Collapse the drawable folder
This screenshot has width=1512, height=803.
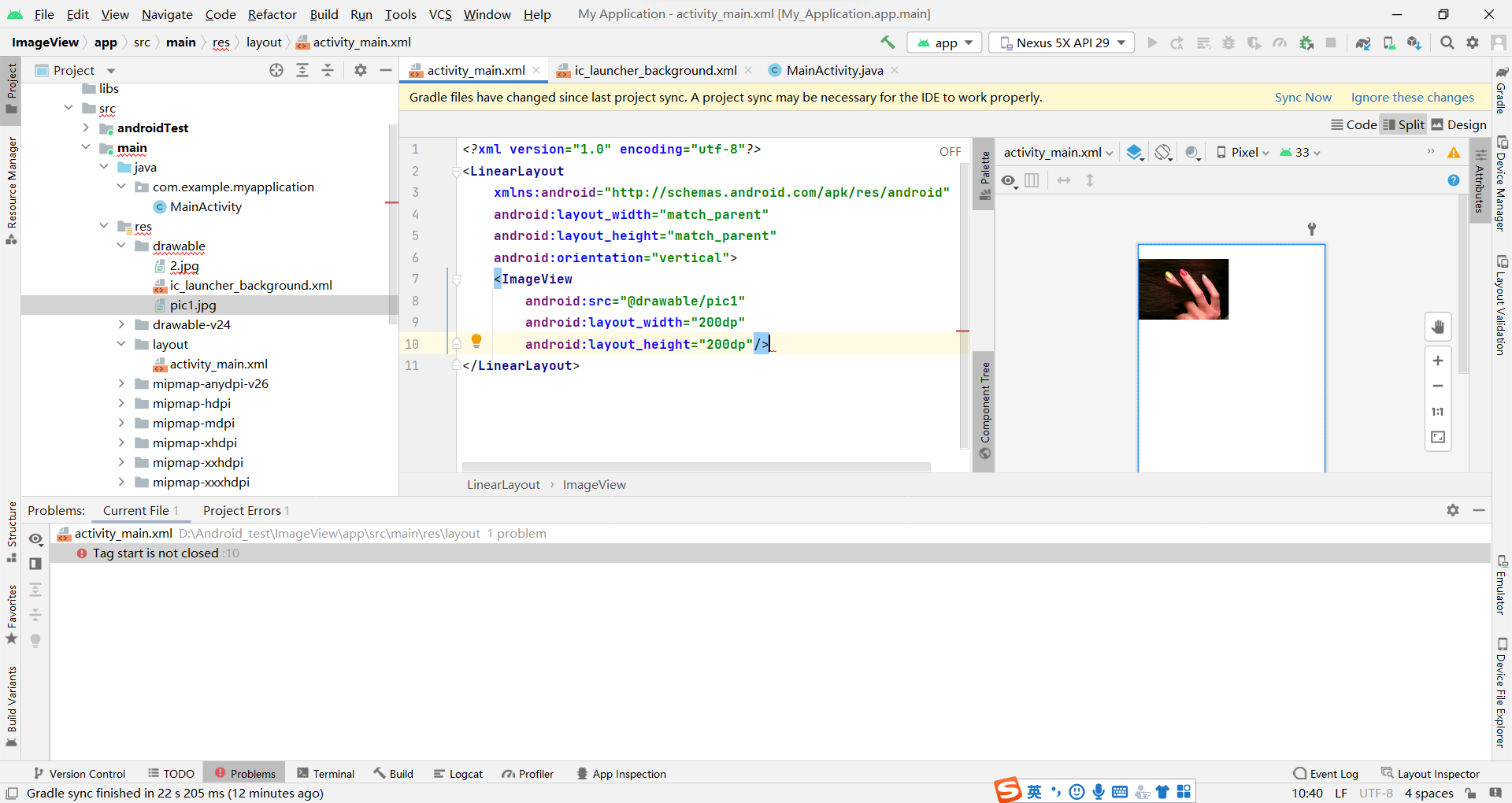coord(121,246)
